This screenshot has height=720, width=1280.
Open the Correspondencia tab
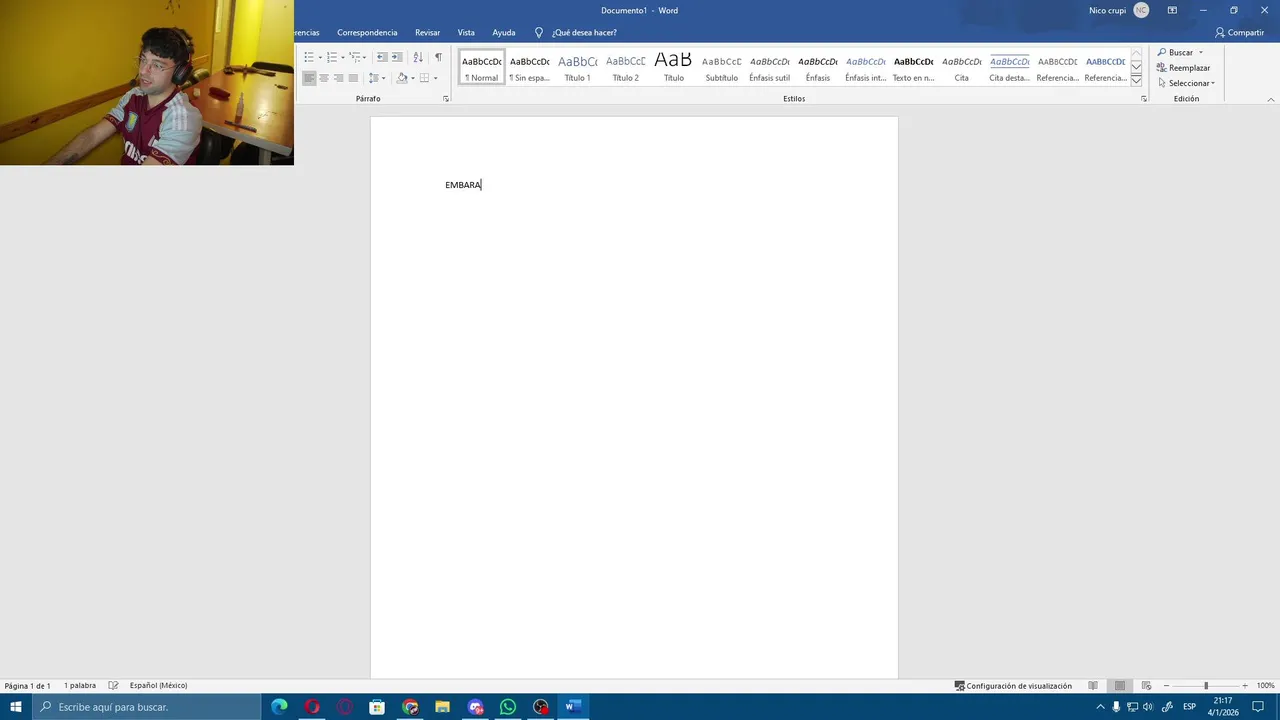pos(367,33)
